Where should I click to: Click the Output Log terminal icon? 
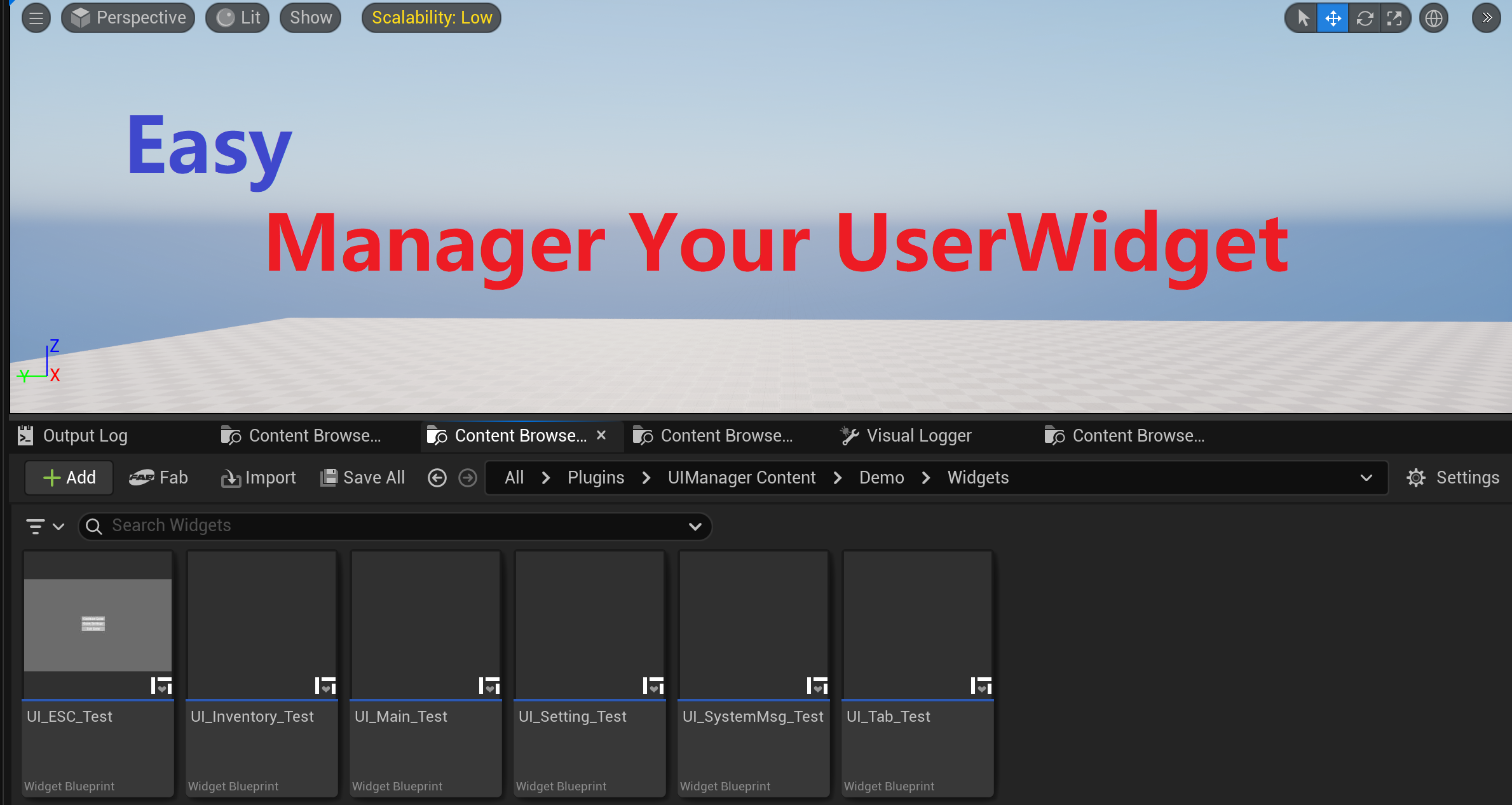click(25, 435)
